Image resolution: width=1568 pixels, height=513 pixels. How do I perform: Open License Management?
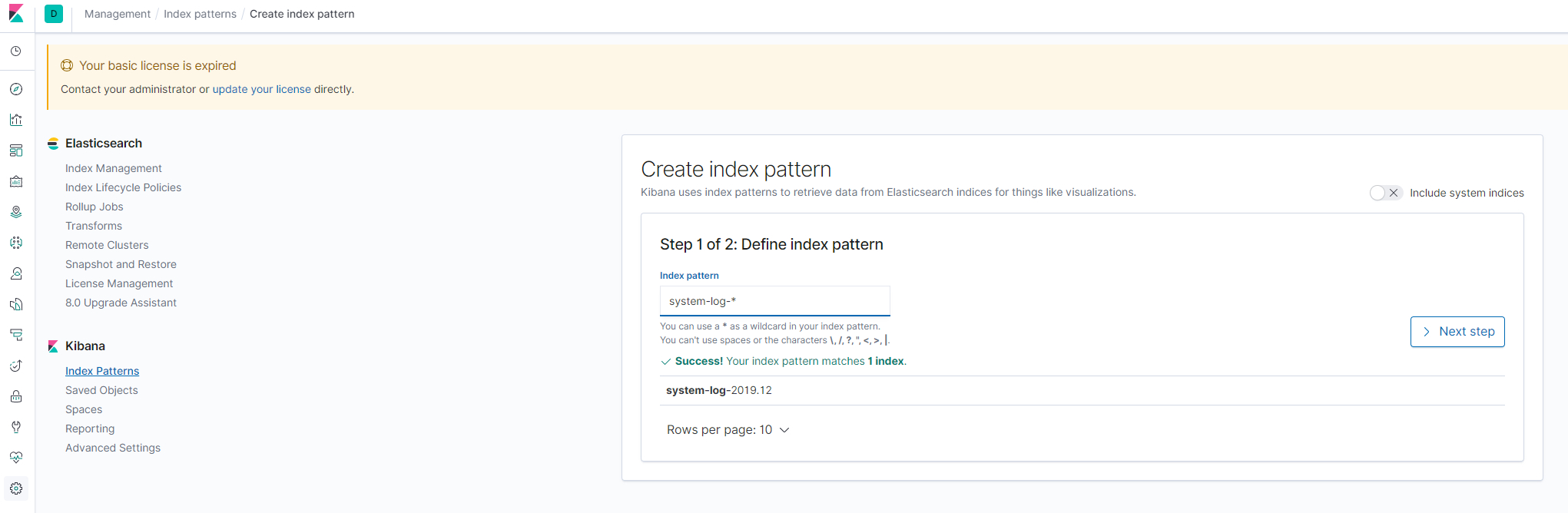pyautogui.click(x=119, y=283)
